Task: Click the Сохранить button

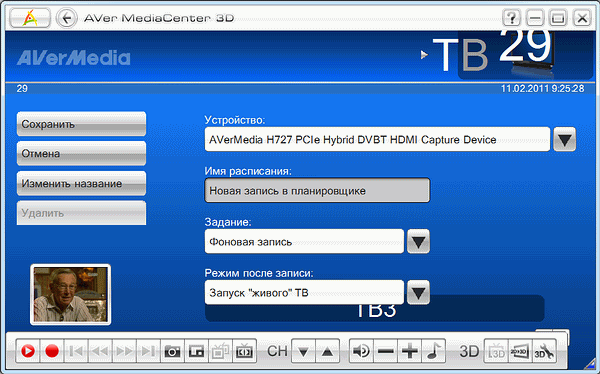Action: point(81,124)
